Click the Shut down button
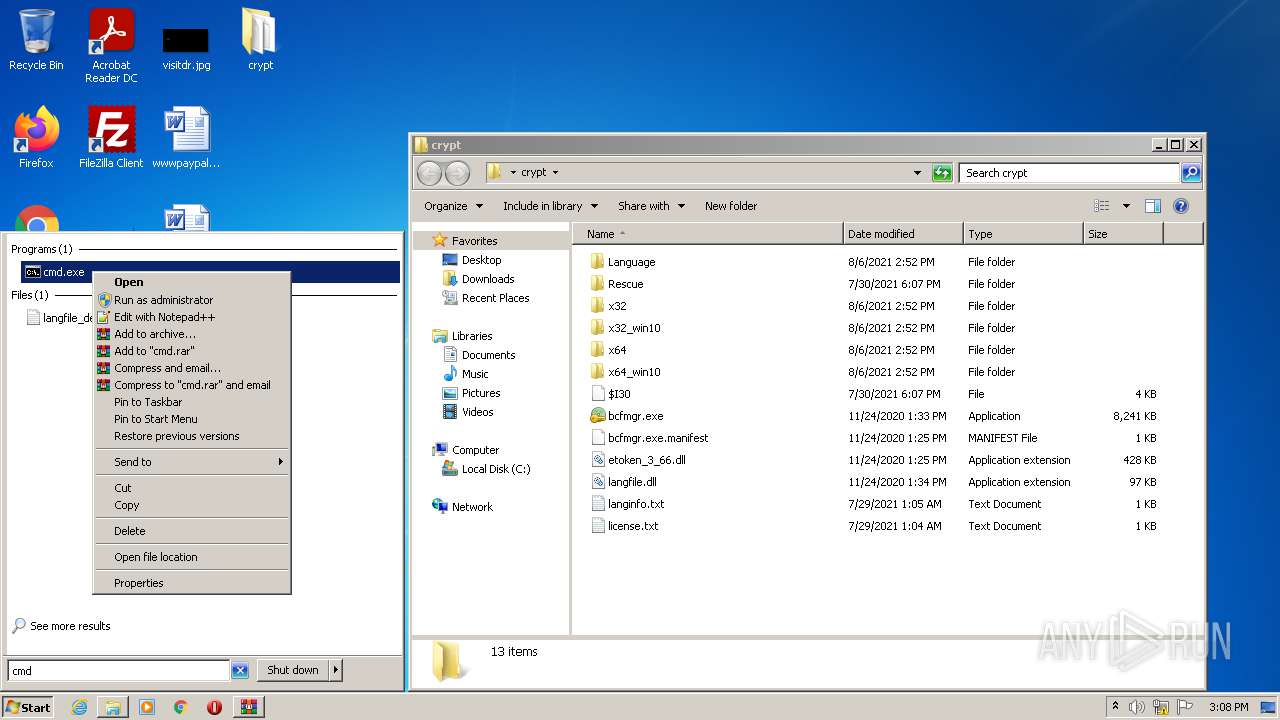1280x720 pixels. tap(292, 671)
